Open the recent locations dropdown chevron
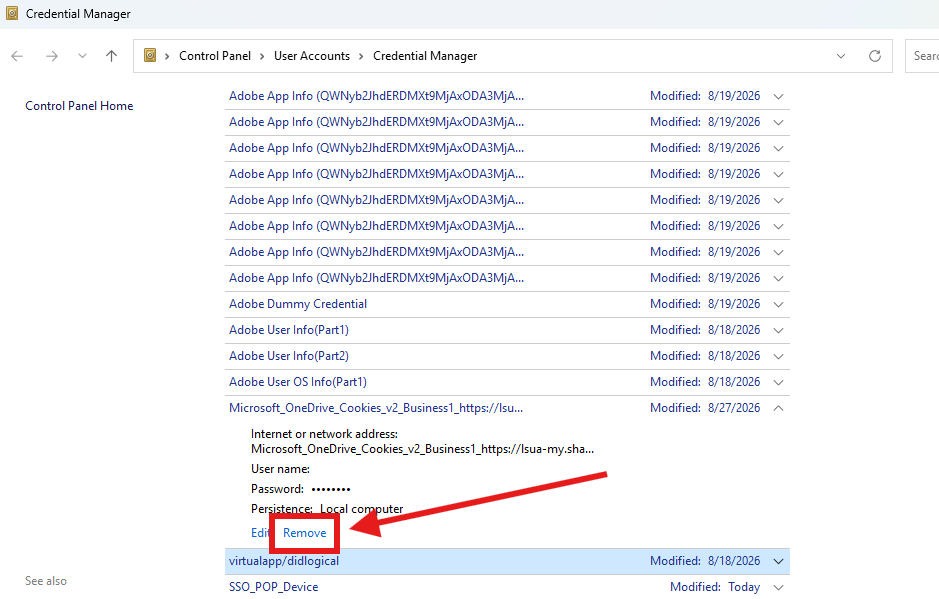The image size is (939, 599). pyautogui.click(x=83, y=56)
